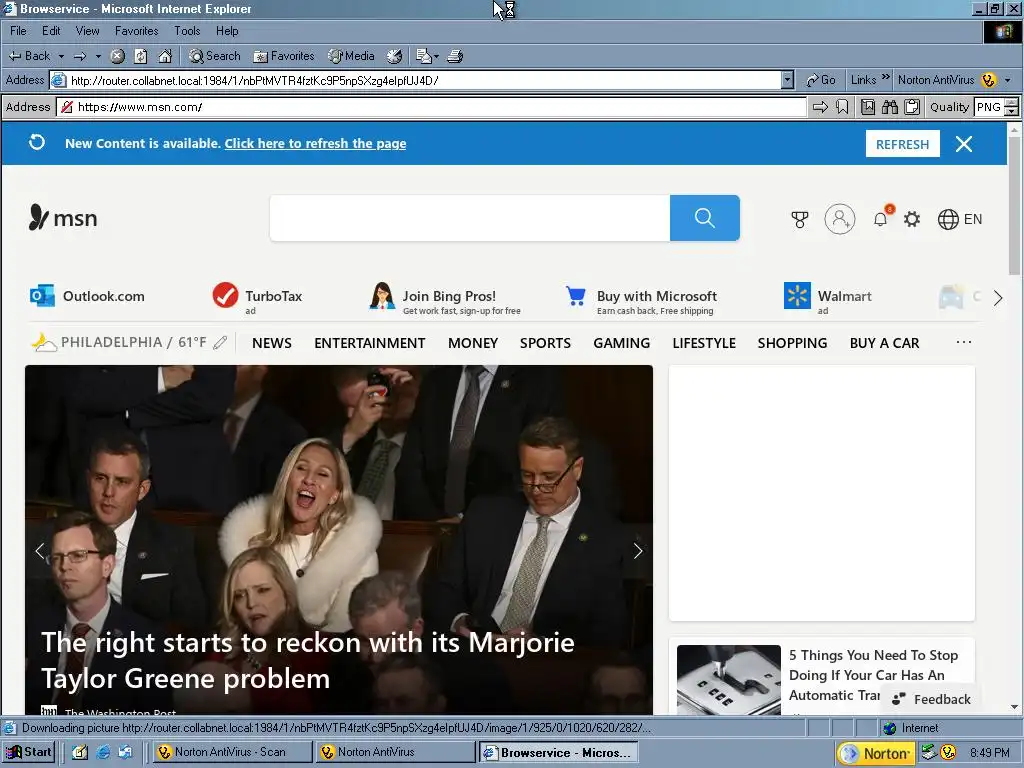Click the Browservice bookmark icon
This screenshot has height=768, width=1024.
842,107
